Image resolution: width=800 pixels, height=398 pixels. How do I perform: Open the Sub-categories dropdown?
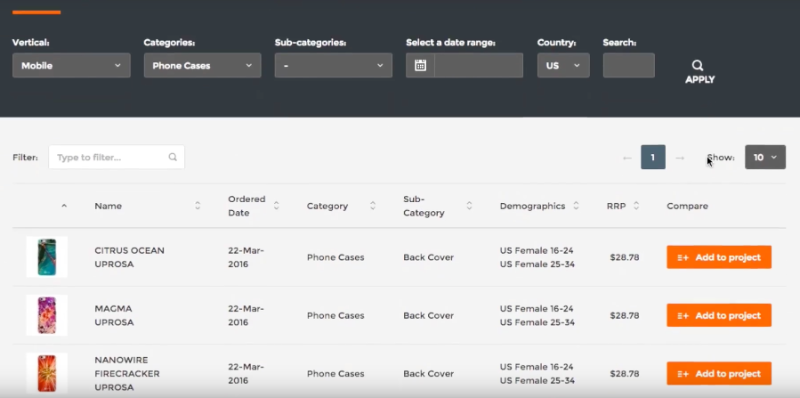coord(334,65)
